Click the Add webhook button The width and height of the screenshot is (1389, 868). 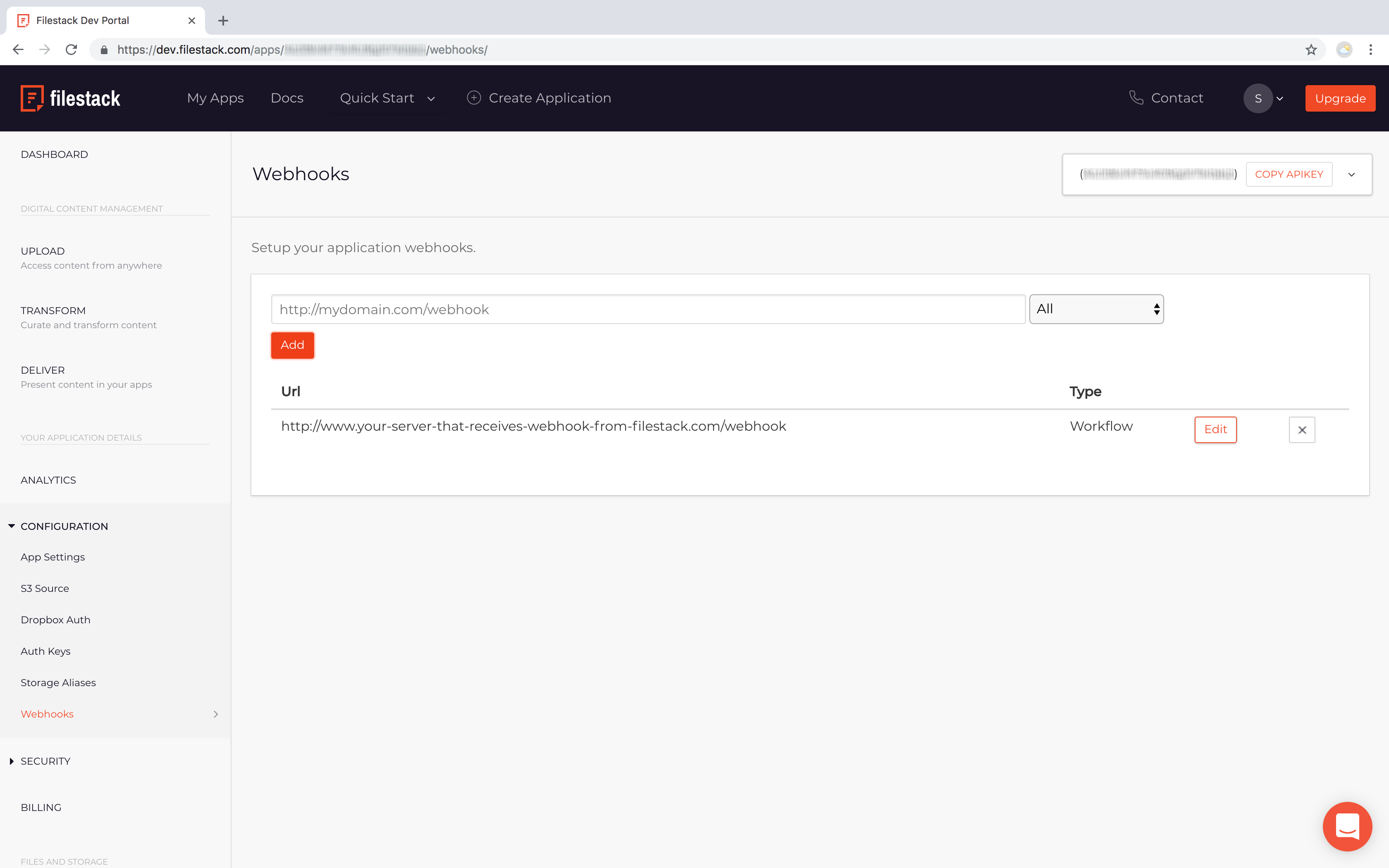292,345
